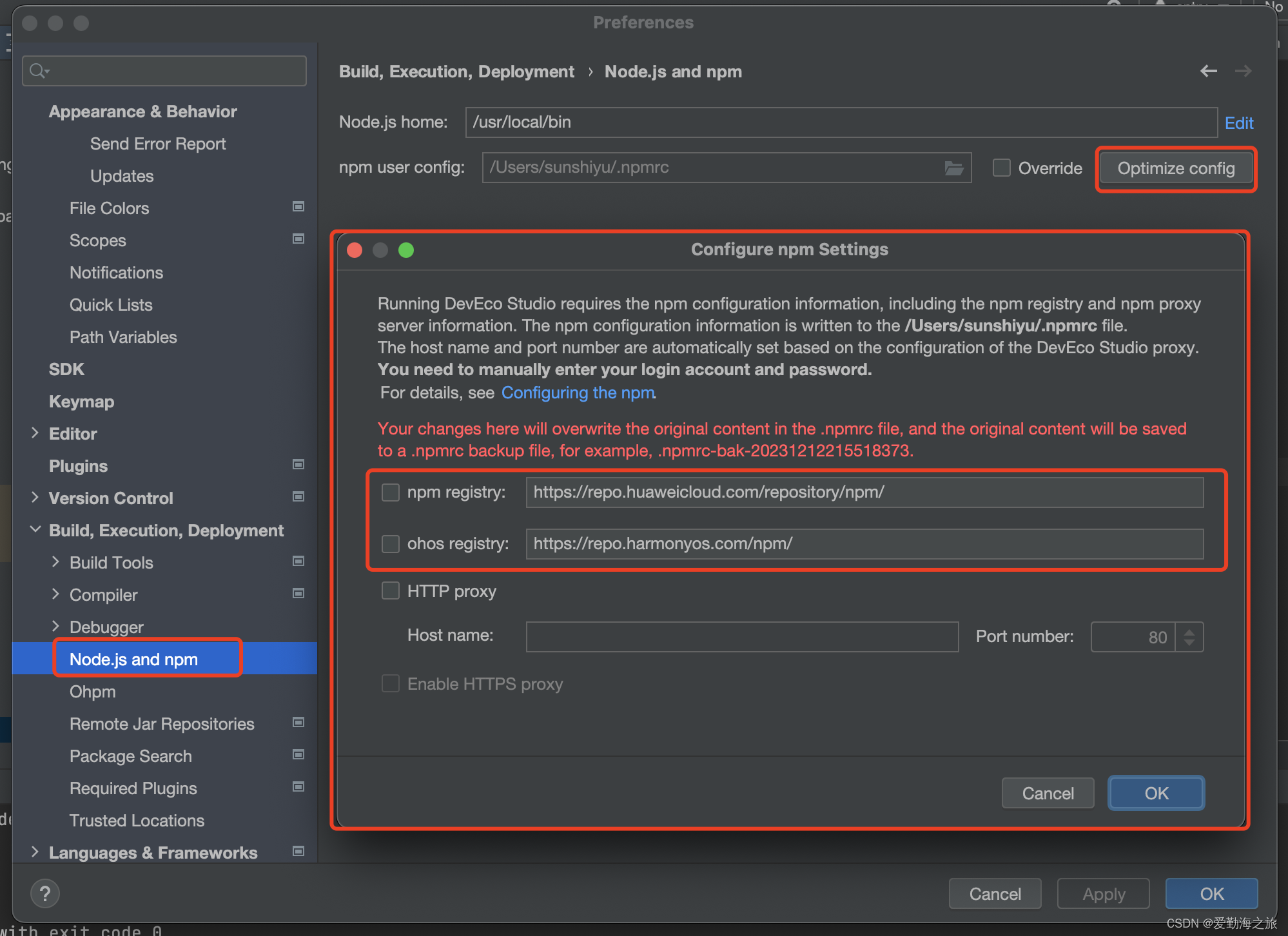
Task: Toggle the HTTP proxy checkbox
Action: coord(391,590)
